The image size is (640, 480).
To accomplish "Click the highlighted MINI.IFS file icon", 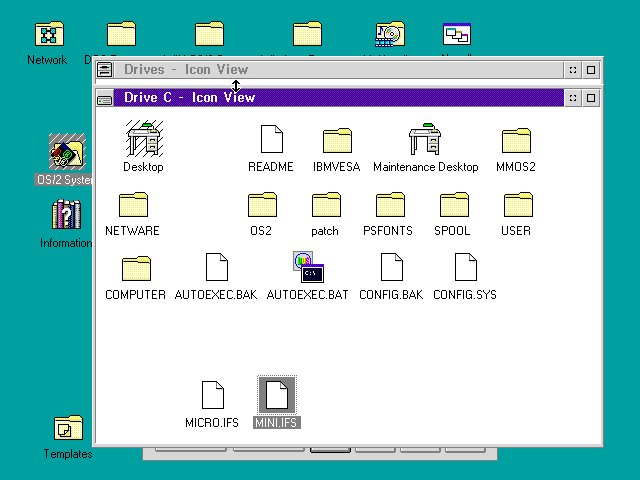I will click(277, 395).
